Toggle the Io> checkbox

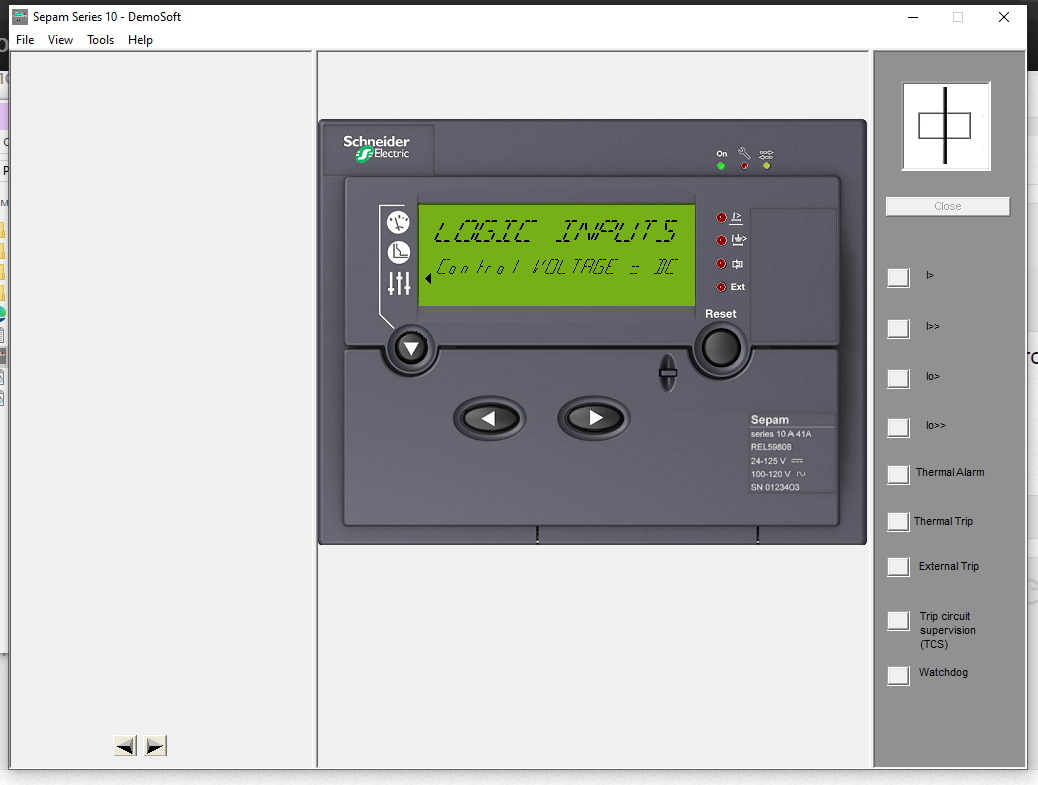pyautogui.click(x=898, y=379)
